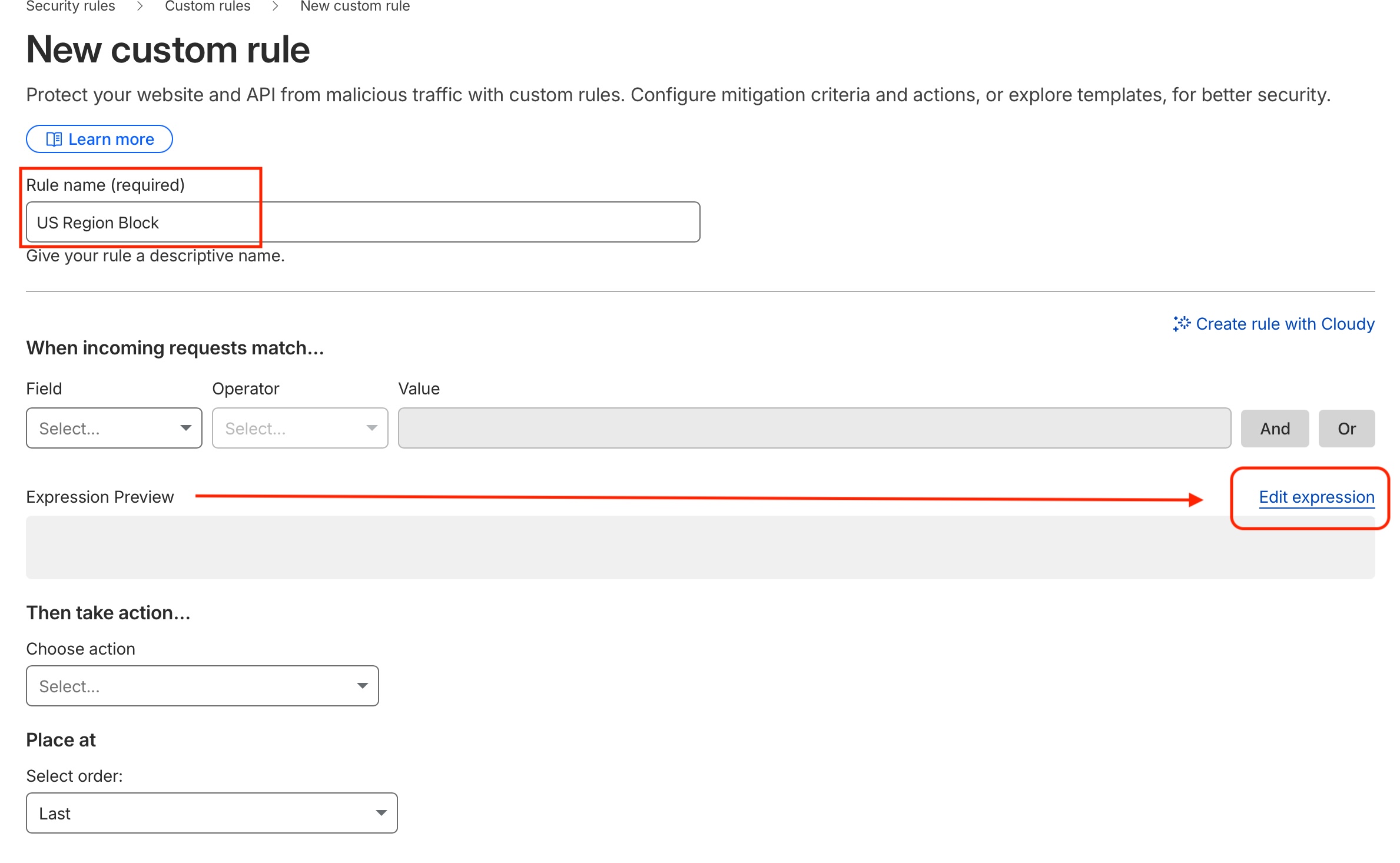Click the empty Value input box

812,428
